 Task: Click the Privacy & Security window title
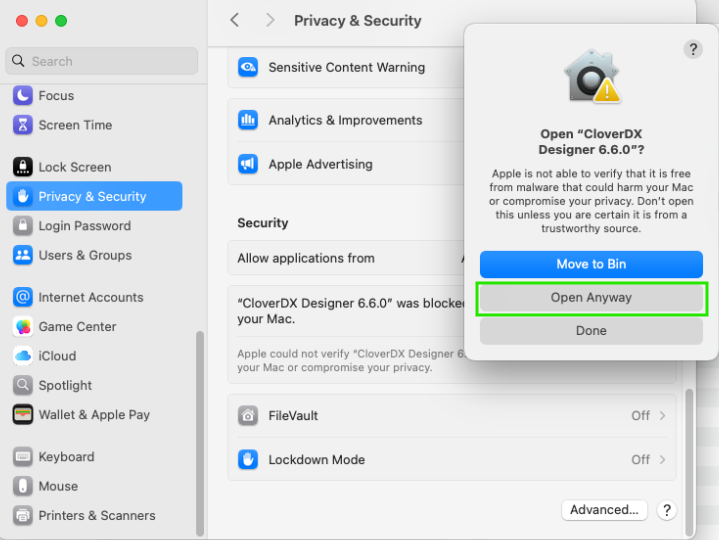(358, 20)
